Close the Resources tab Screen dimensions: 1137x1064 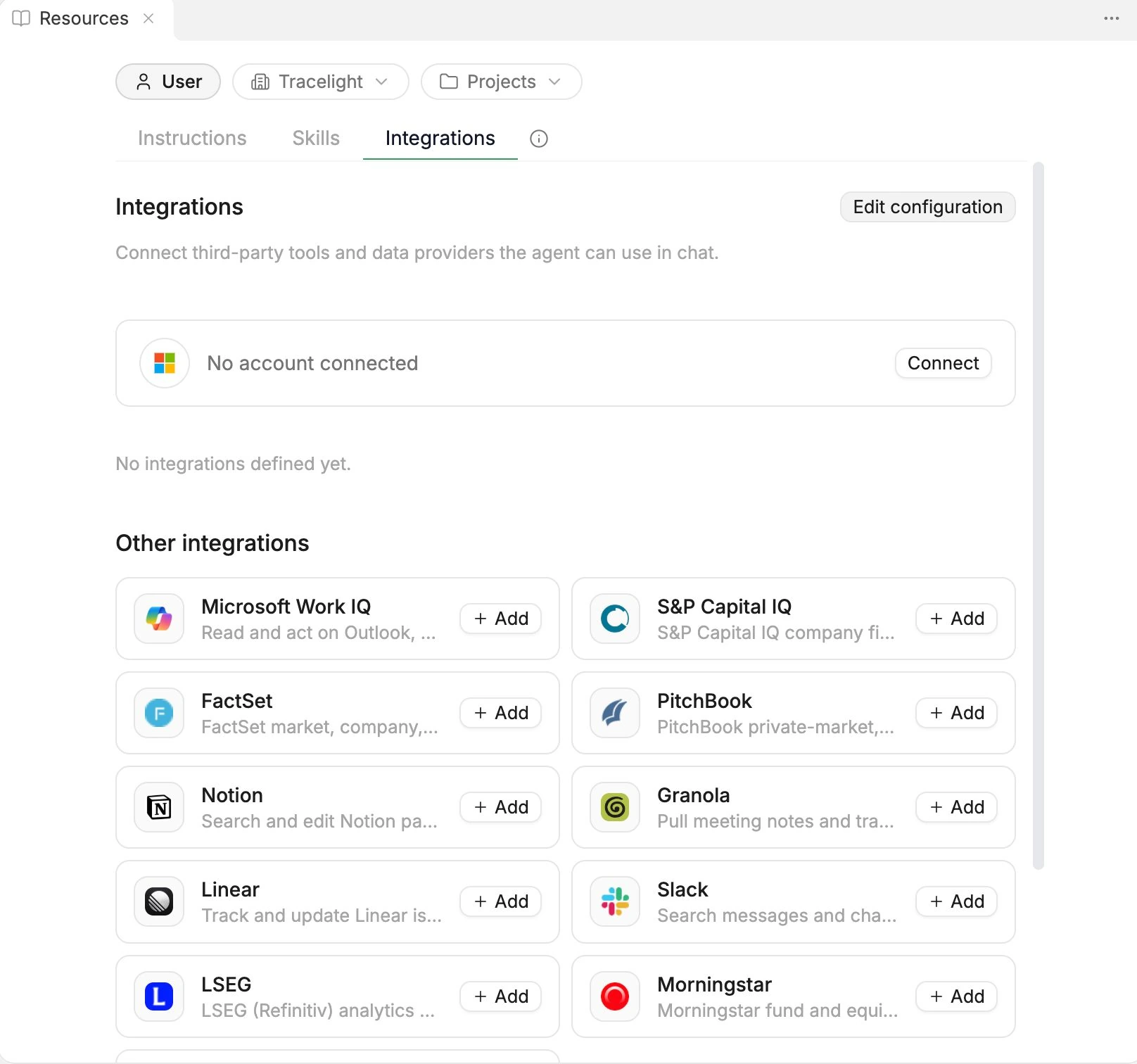pos(148,18)
